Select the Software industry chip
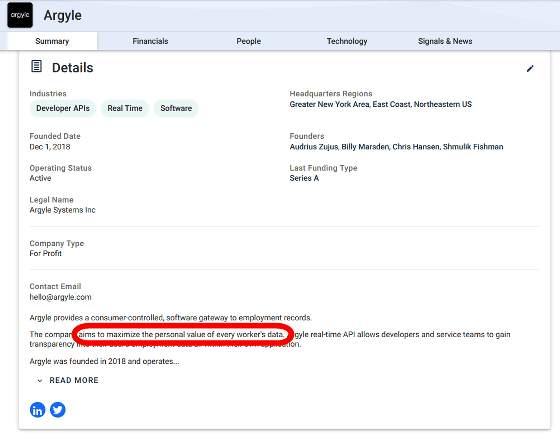The height and width of the screenshot is (434, 560). 176,108
